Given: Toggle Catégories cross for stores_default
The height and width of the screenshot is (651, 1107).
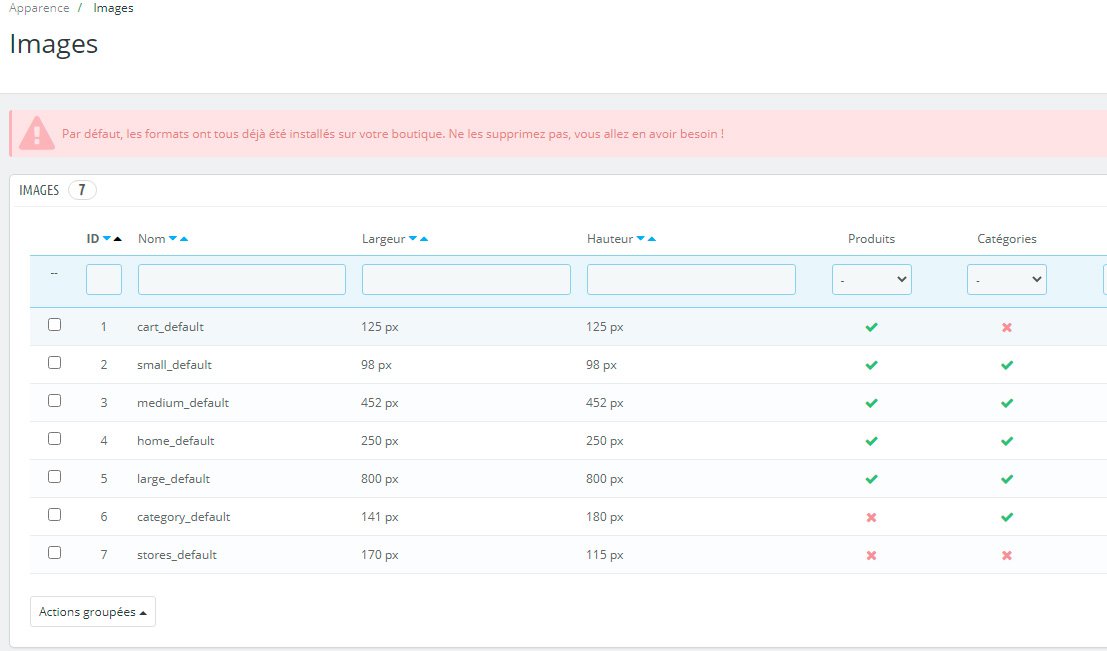Looking at the screenshot, I should coord(1007,556).
